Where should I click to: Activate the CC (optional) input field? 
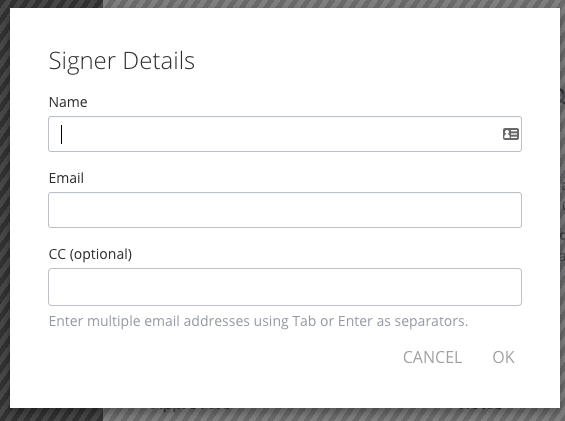pos(285,287)
